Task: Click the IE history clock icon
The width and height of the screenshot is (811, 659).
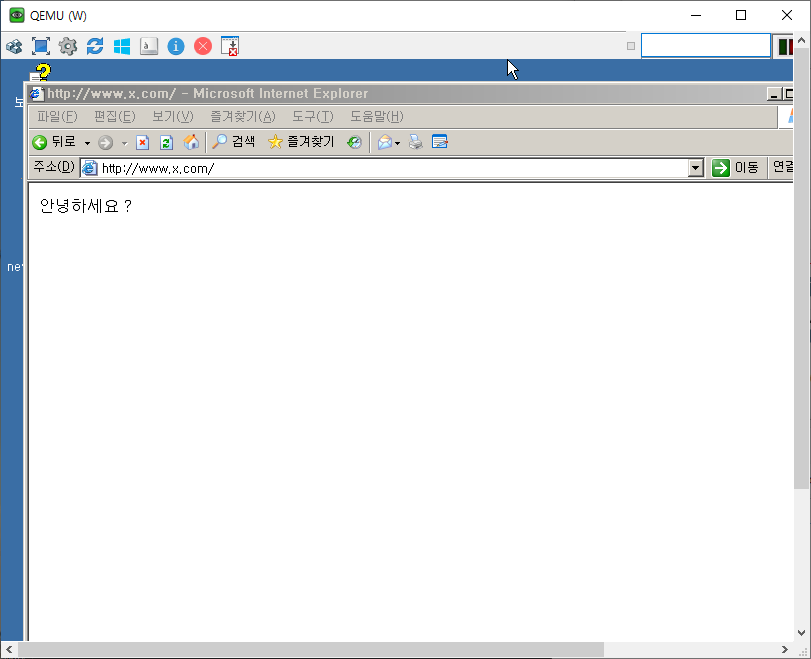Action: [354, 142]
